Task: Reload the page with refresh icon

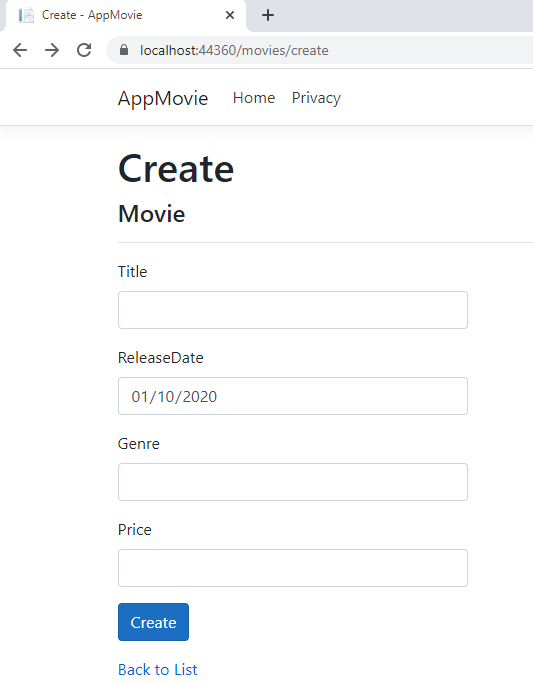Action: (x=84, y=50)
